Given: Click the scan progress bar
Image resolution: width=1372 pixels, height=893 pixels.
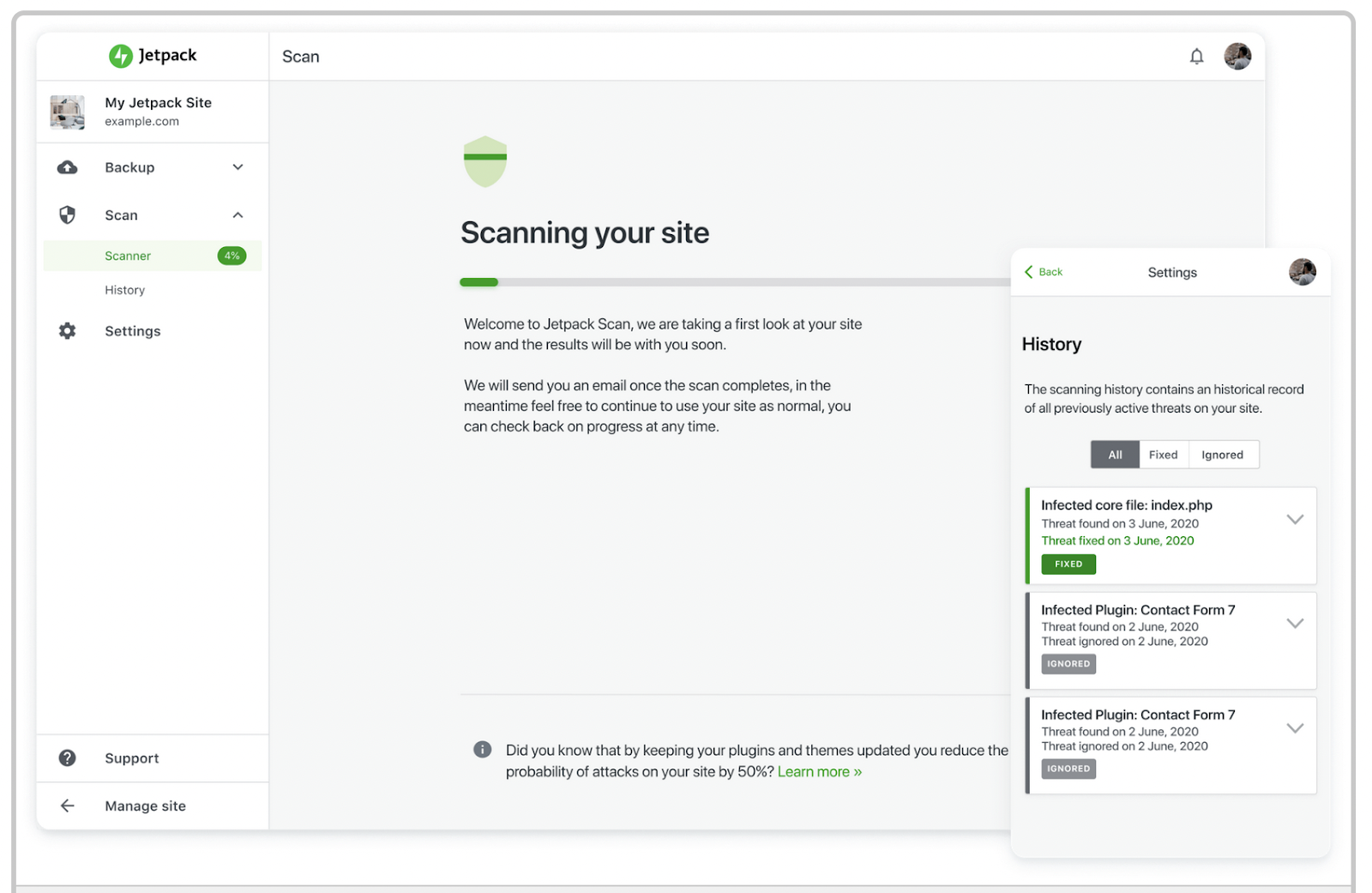Looking at the screenshot, I should (735, 282).
